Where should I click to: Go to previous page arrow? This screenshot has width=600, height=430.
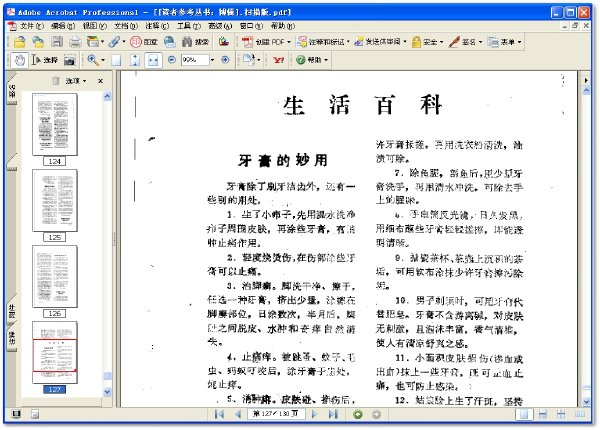238,414
